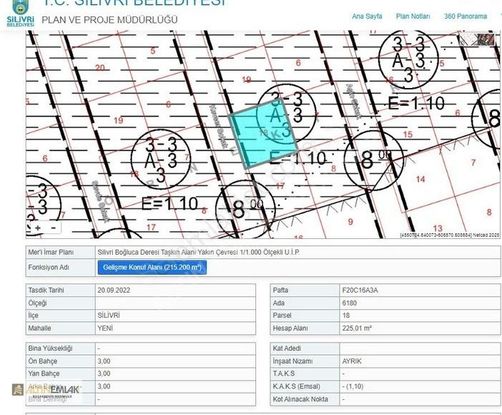This screenshot has height=415, width=502.
Task: Click the 3-3 A-3 circle above E=1.10 at top right
Action: [x=408, y=59]
